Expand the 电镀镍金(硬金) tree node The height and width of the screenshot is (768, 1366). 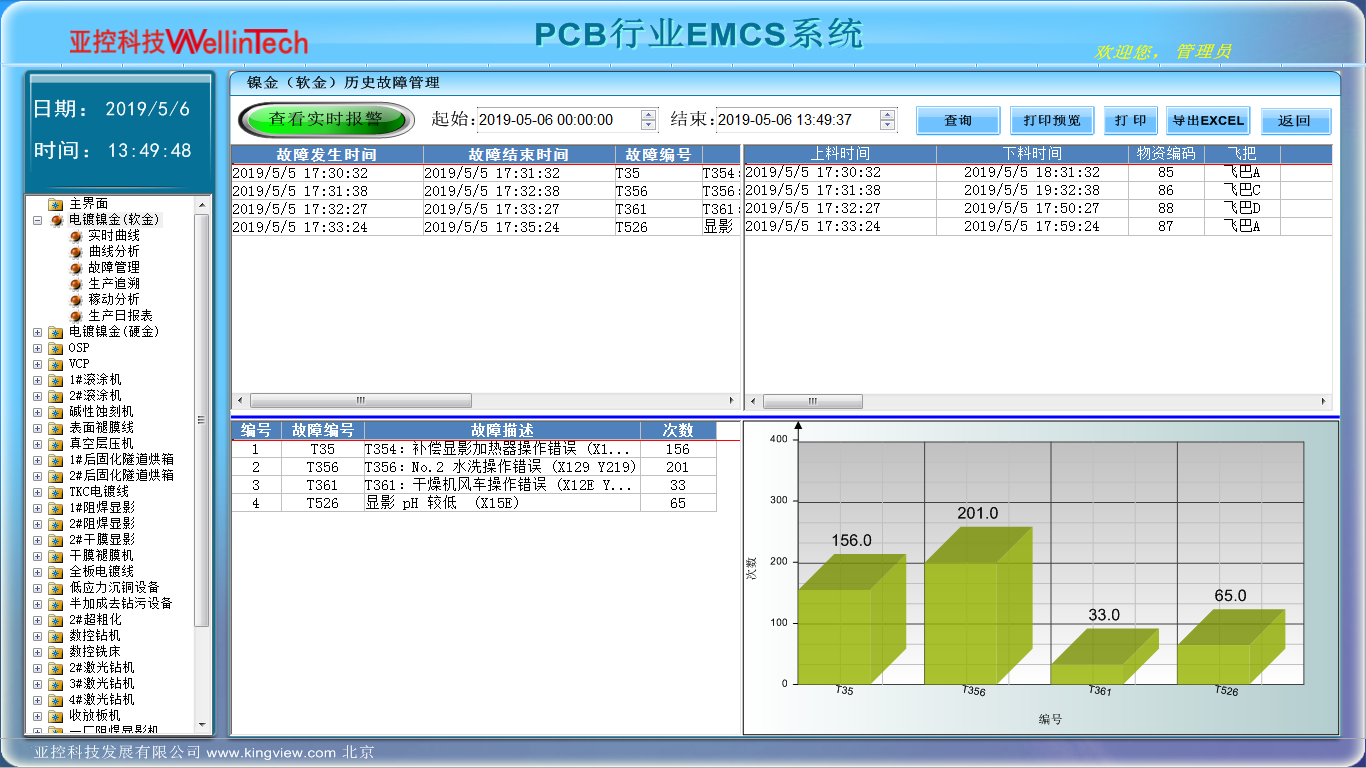click(x=38, y=332)
